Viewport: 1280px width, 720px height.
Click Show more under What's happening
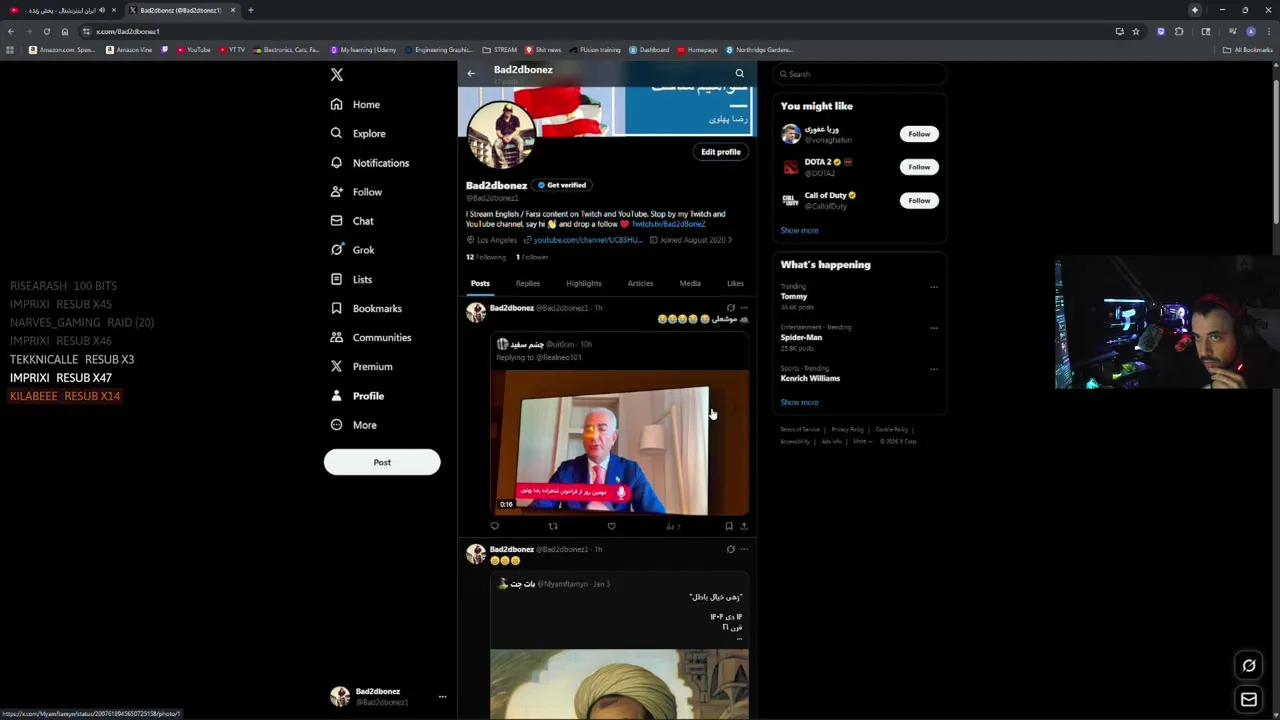coord(799,402)
